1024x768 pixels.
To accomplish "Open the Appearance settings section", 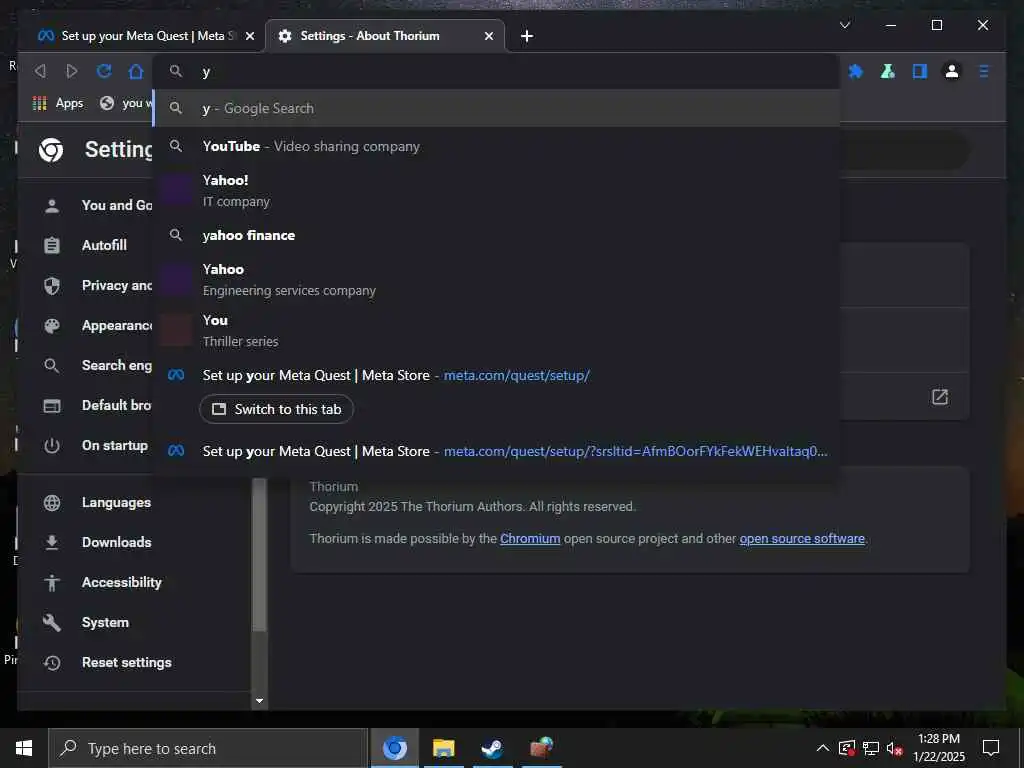I will (x=97, y=325).
